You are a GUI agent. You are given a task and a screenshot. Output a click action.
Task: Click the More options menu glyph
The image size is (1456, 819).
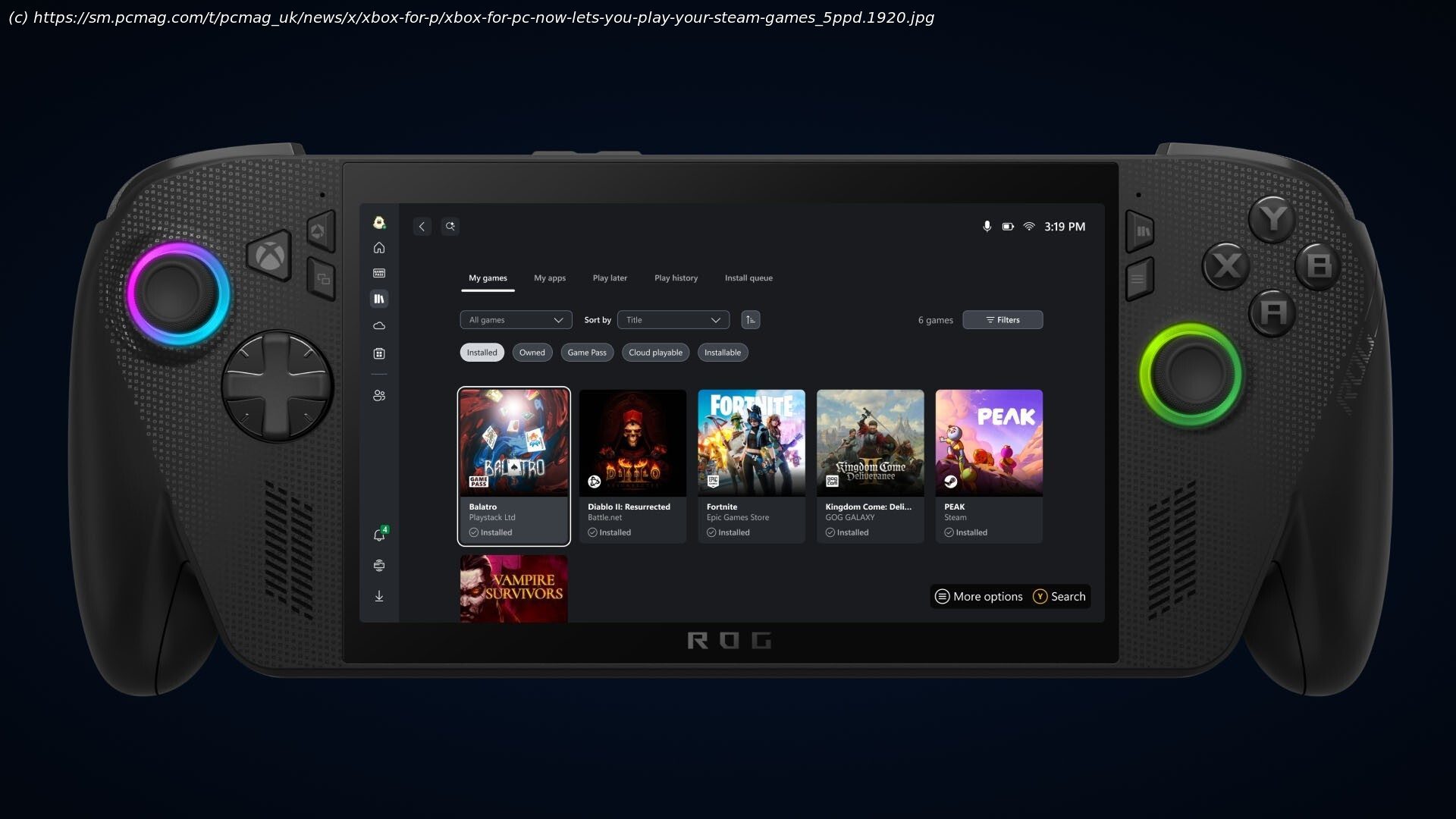(942, 597)
